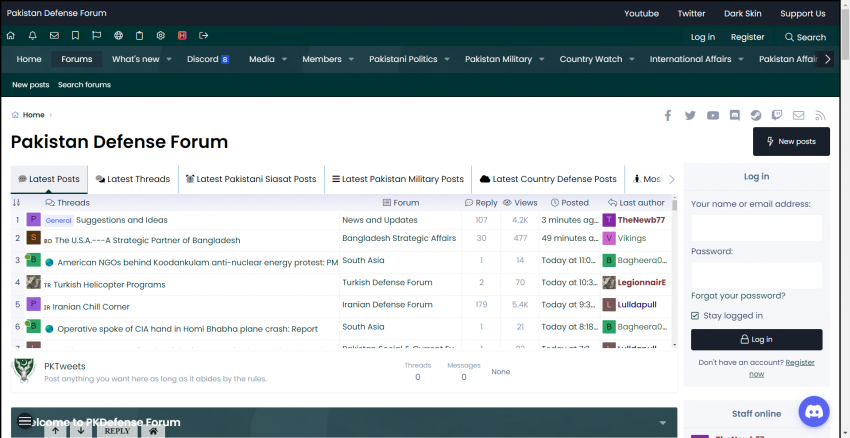Click the Twitch social icon
Image resolution: width=850 pixels, height=438 pixels.
point(777,115)
